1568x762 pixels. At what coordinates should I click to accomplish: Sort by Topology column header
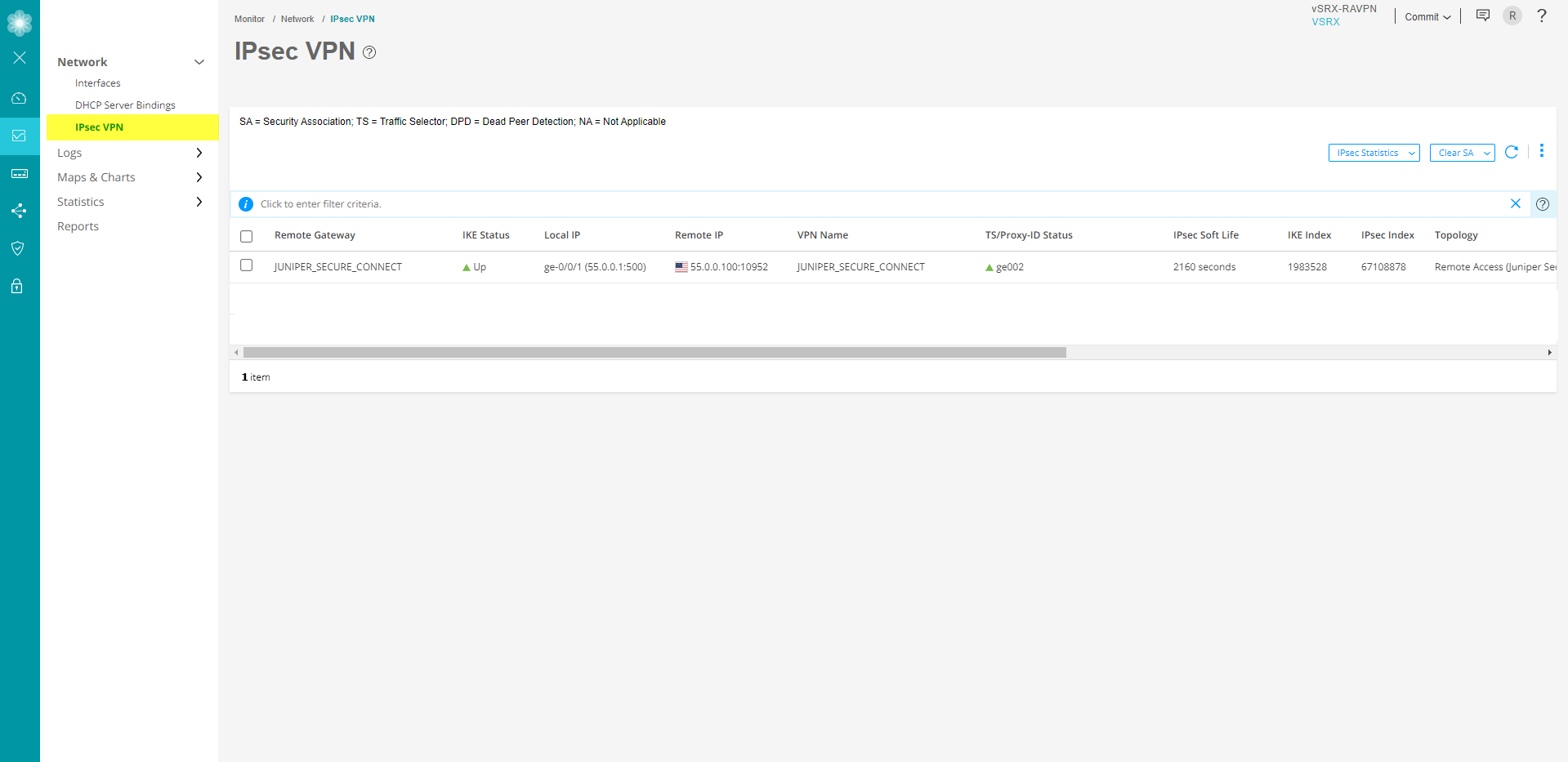pos(1456,235)
